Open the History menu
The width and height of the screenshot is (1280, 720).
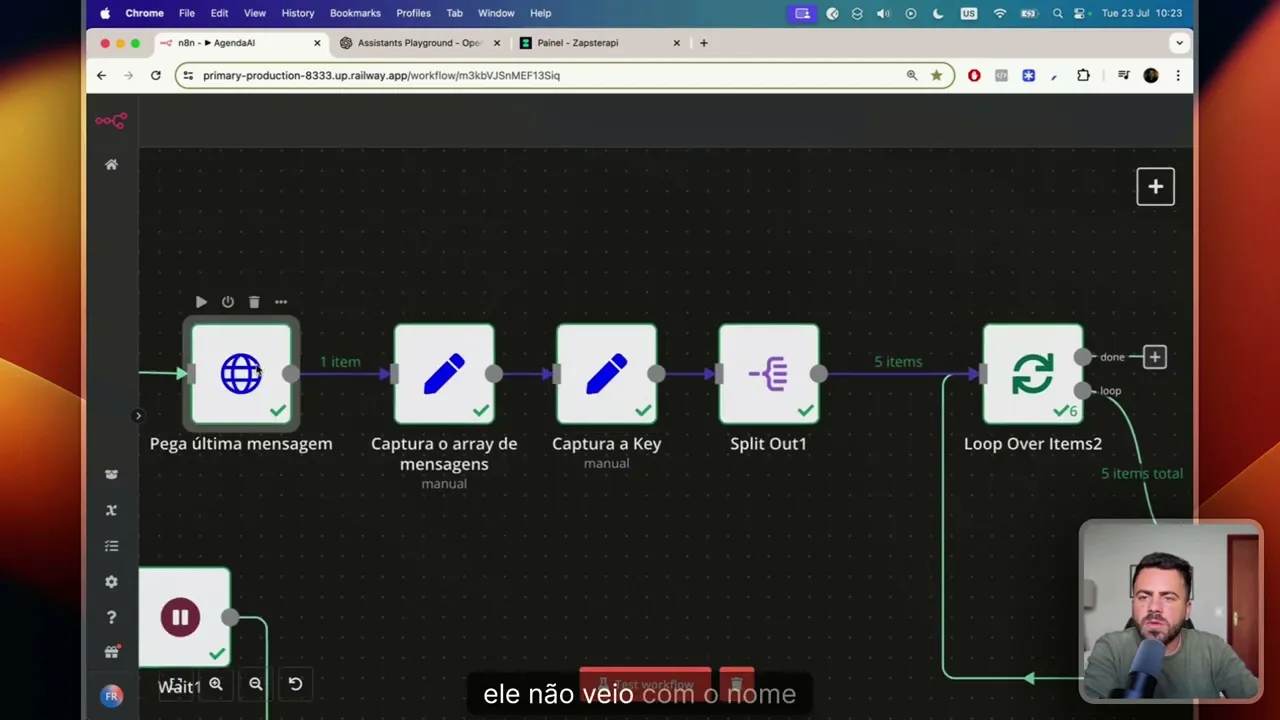click(297, 13)
